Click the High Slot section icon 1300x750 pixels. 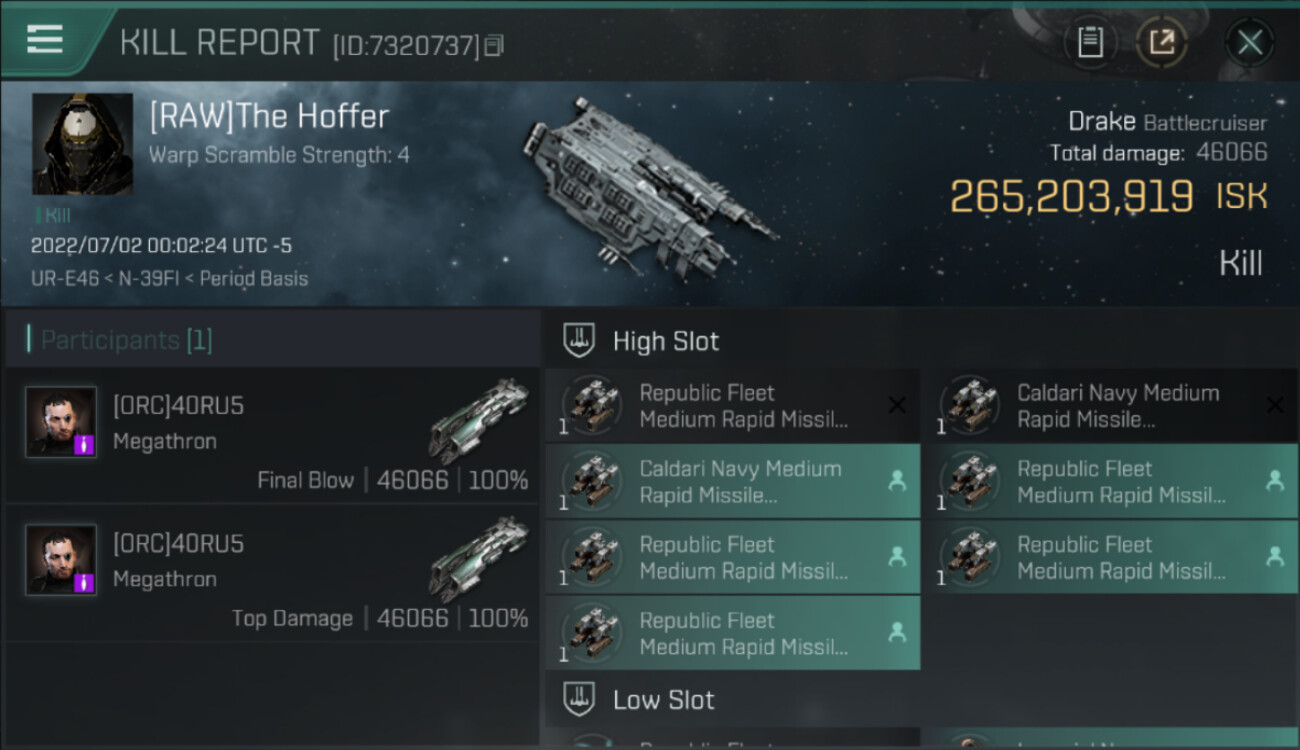click(x=579, y=340)
